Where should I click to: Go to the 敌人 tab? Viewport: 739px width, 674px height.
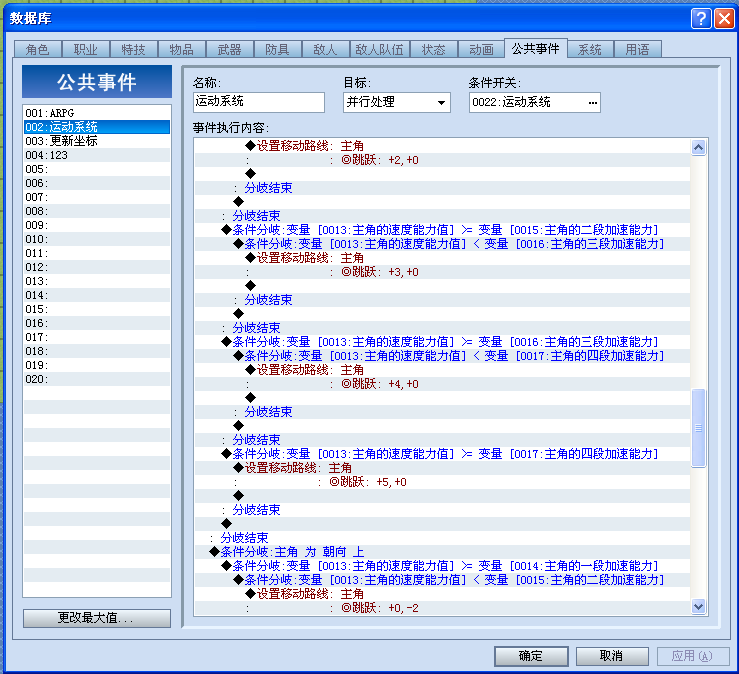point(325,49)
